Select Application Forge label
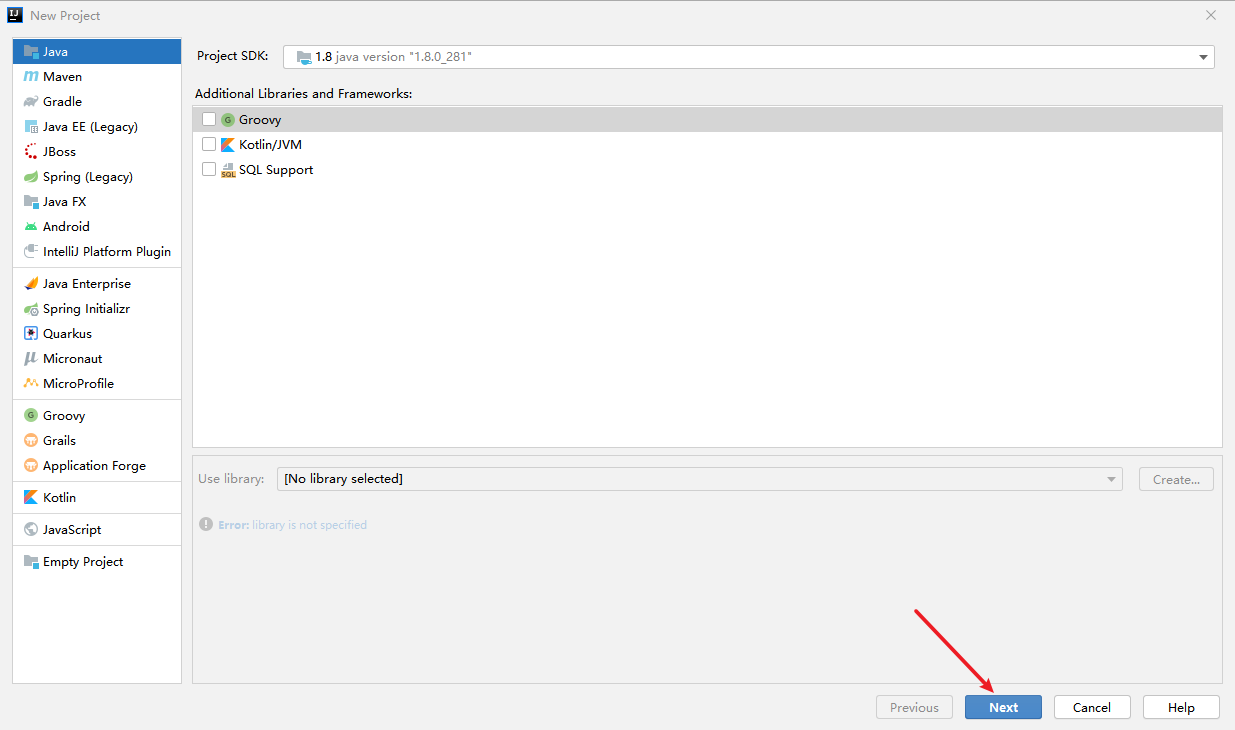This screenshot has width=1235, height=730. coord(94,465)
